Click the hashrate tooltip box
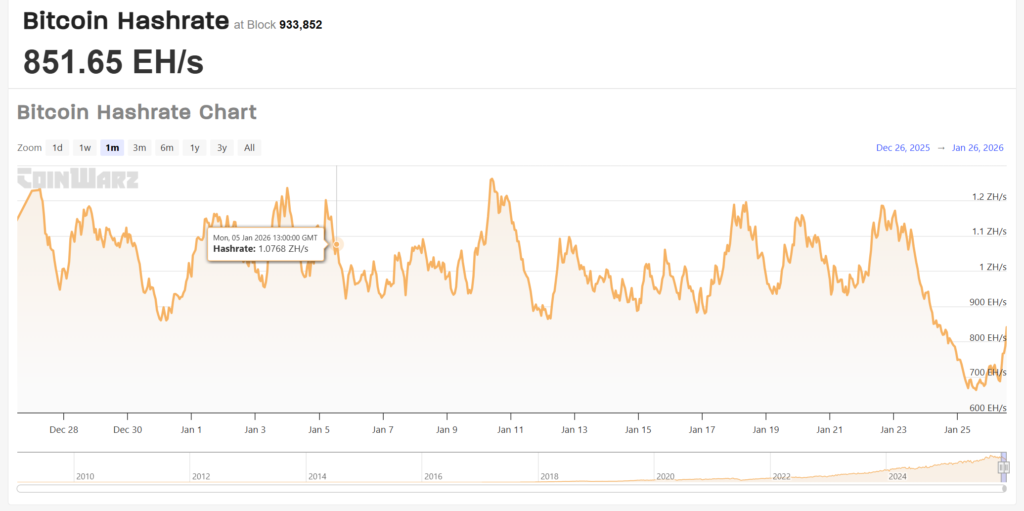This screenshot has height=511, width=1024. point(266,243)
